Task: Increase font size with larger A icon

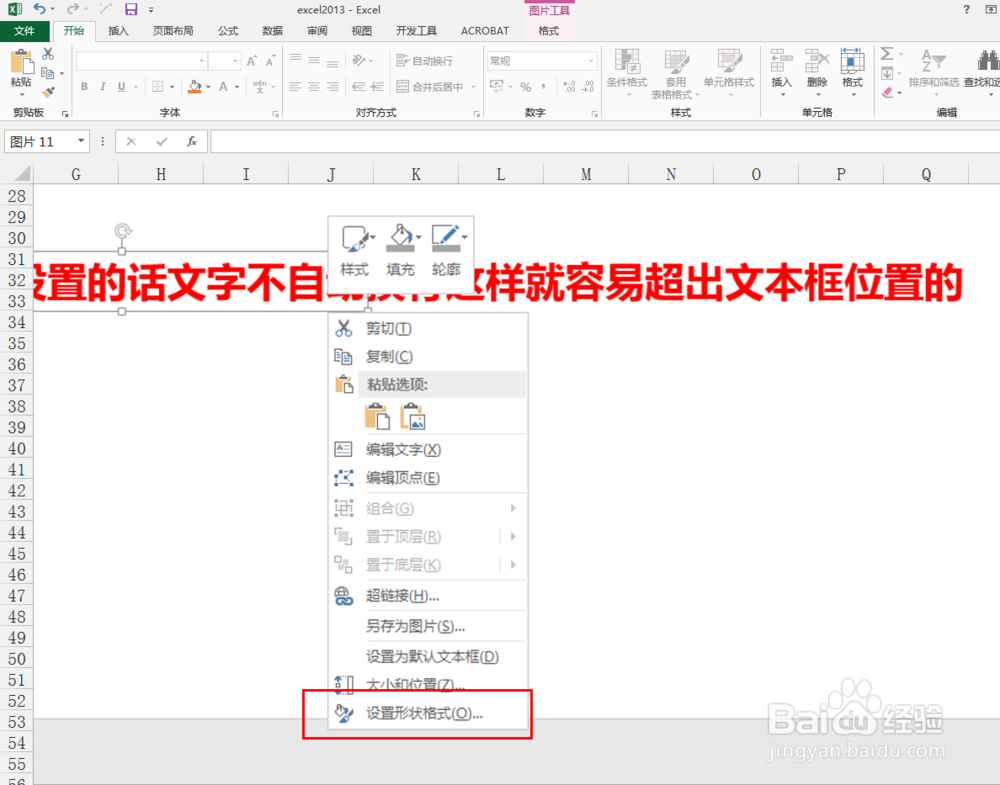Action: click(251, 61)
